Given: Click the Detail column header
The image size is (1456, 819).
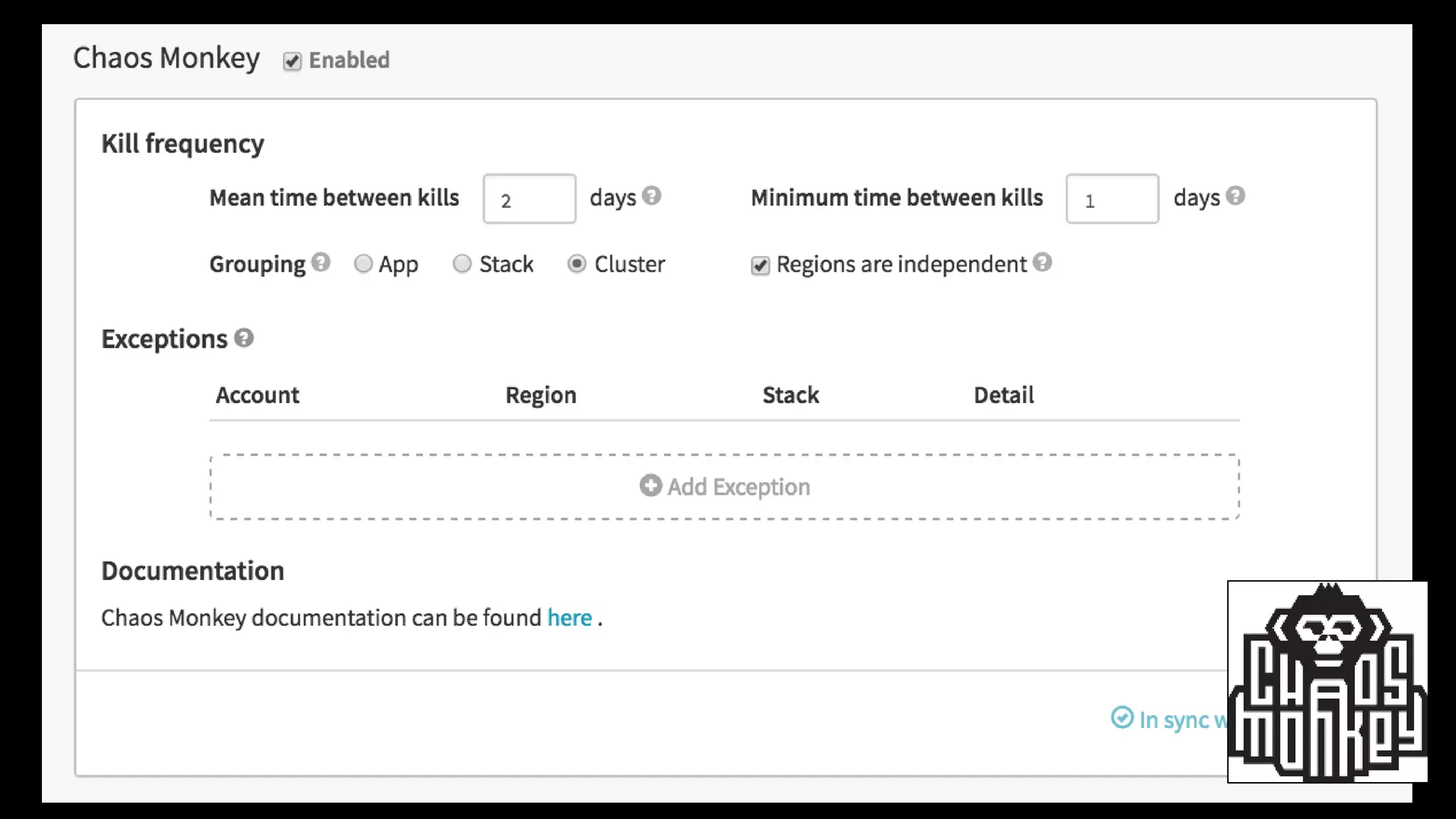Looking at the screenshot, I should pyautogui.click(x=1003, y=395).
